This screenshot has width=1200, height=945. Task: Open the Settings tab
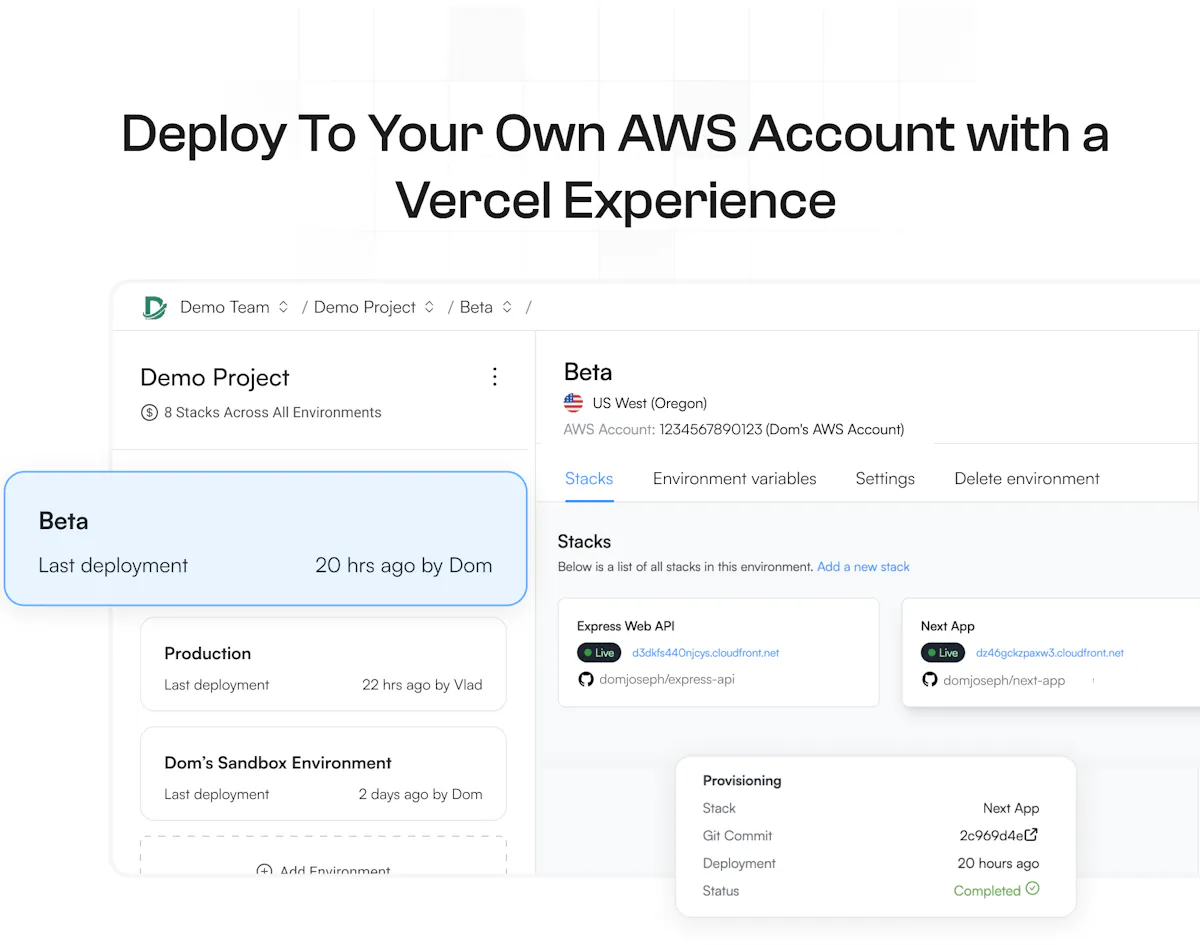pyautogui.click(x=885, y=479)
